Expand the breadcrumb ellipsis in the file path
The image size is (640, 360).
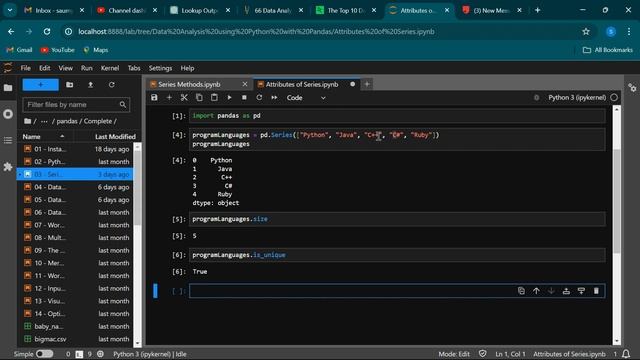(44, 121)
